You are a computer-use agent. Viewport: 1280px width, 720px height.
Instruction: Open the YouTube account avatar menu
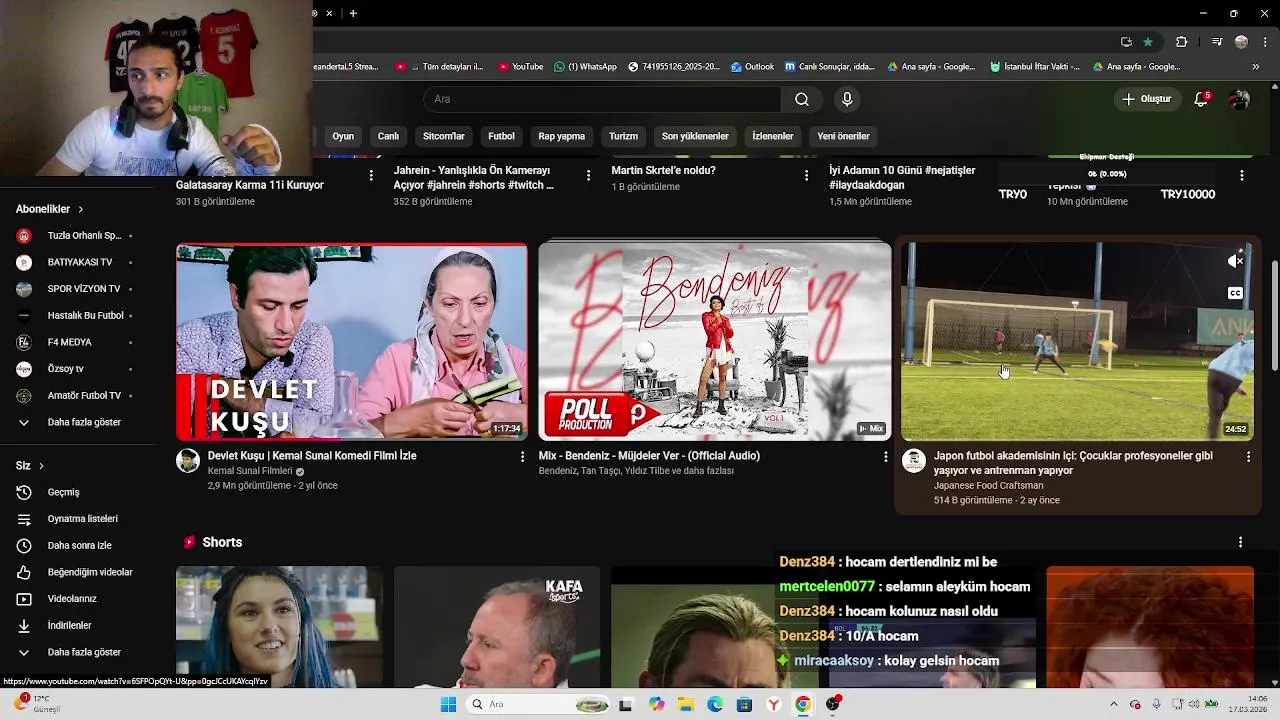[1239, 99]
